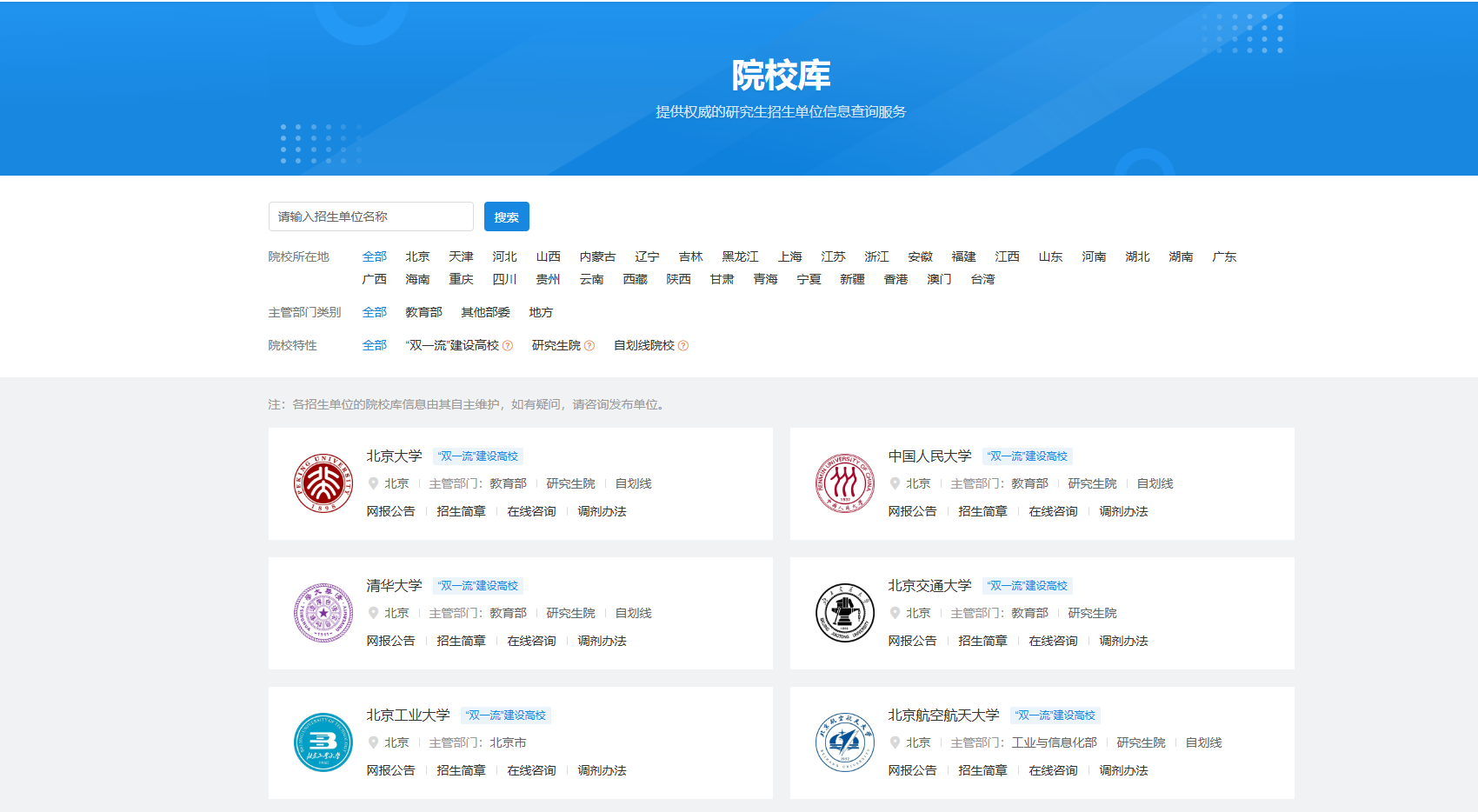
Task: Focus the 请输入招生单位名称 search field
Action: click(x=371, y=216)
